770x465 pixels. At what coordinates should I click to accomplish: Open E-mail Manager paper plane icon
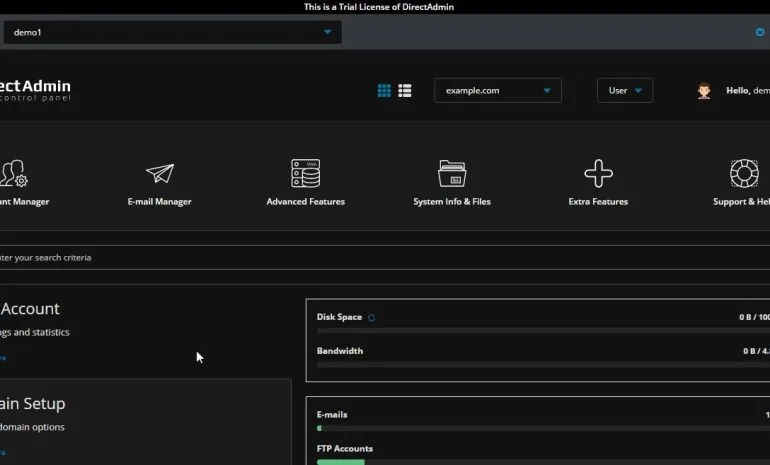click(x=160, y=173)
